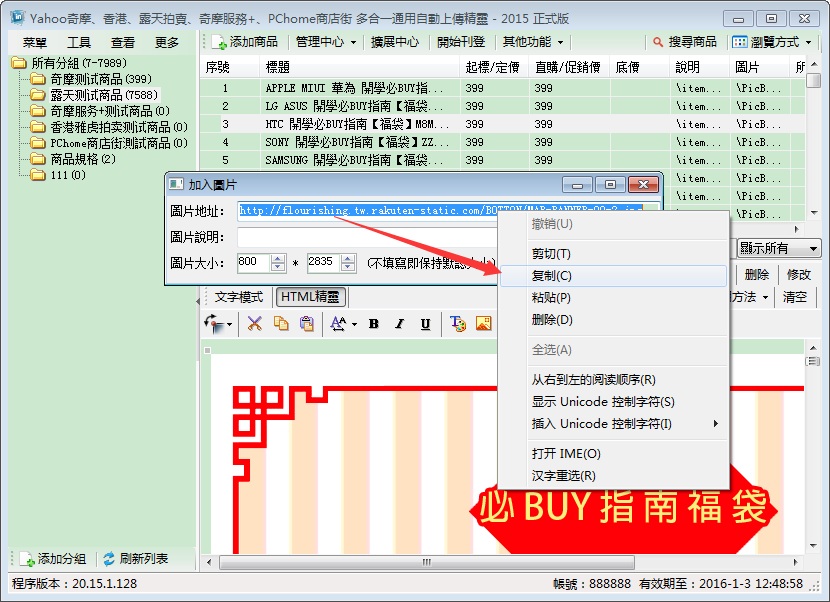
Task: Choose 删除(D) from the context menu
Action: click(x=614, y=320)
